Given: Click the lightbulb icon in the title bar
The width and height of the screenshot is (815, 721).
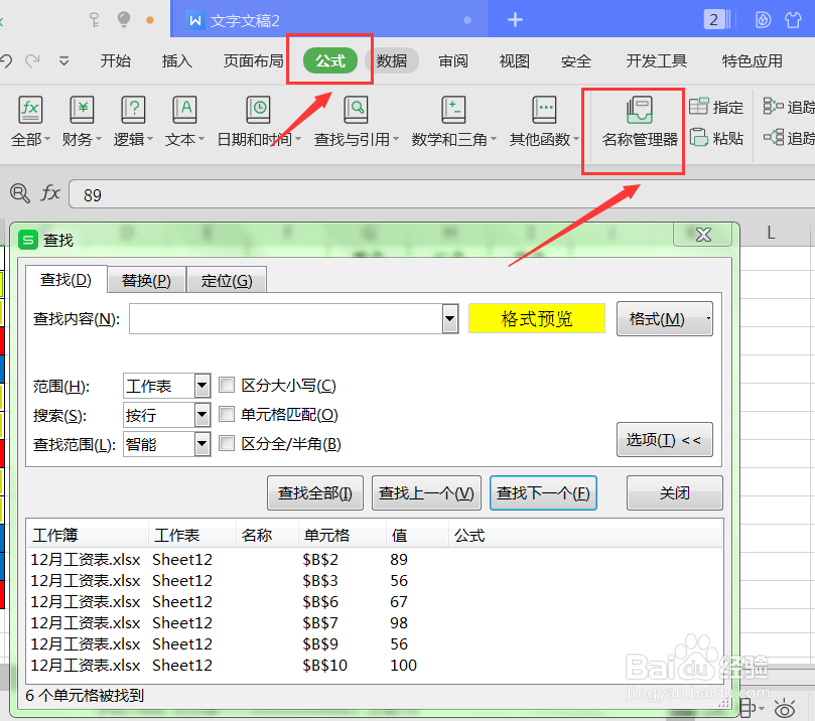Looking at the screenshot, I should [124, 19].
